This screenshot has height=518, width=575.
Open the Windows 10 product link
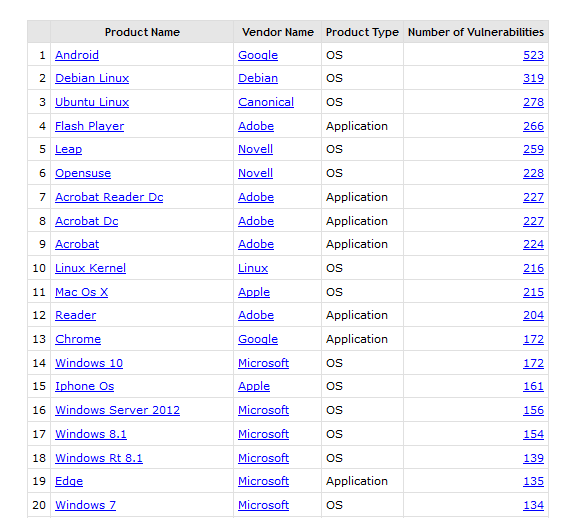tap(89, 363)
